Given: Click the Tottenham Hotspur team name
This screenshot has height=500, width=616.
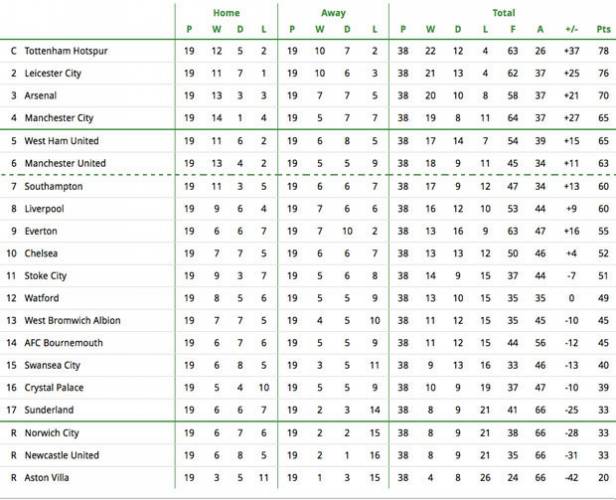Looking at the screenshot, I should pyautogui.click(x=66, y=51).
